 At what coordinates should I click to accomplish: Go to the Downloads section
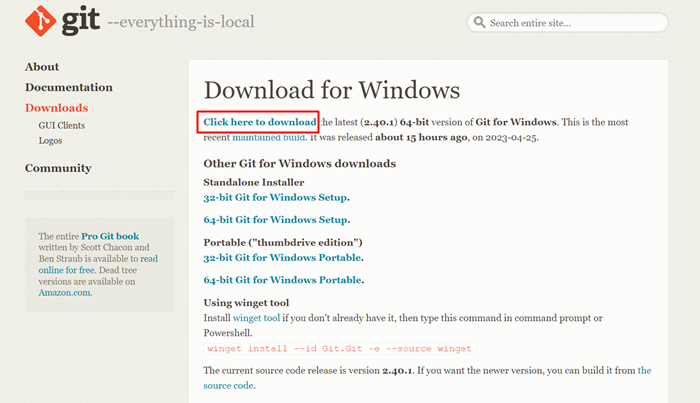57,108
